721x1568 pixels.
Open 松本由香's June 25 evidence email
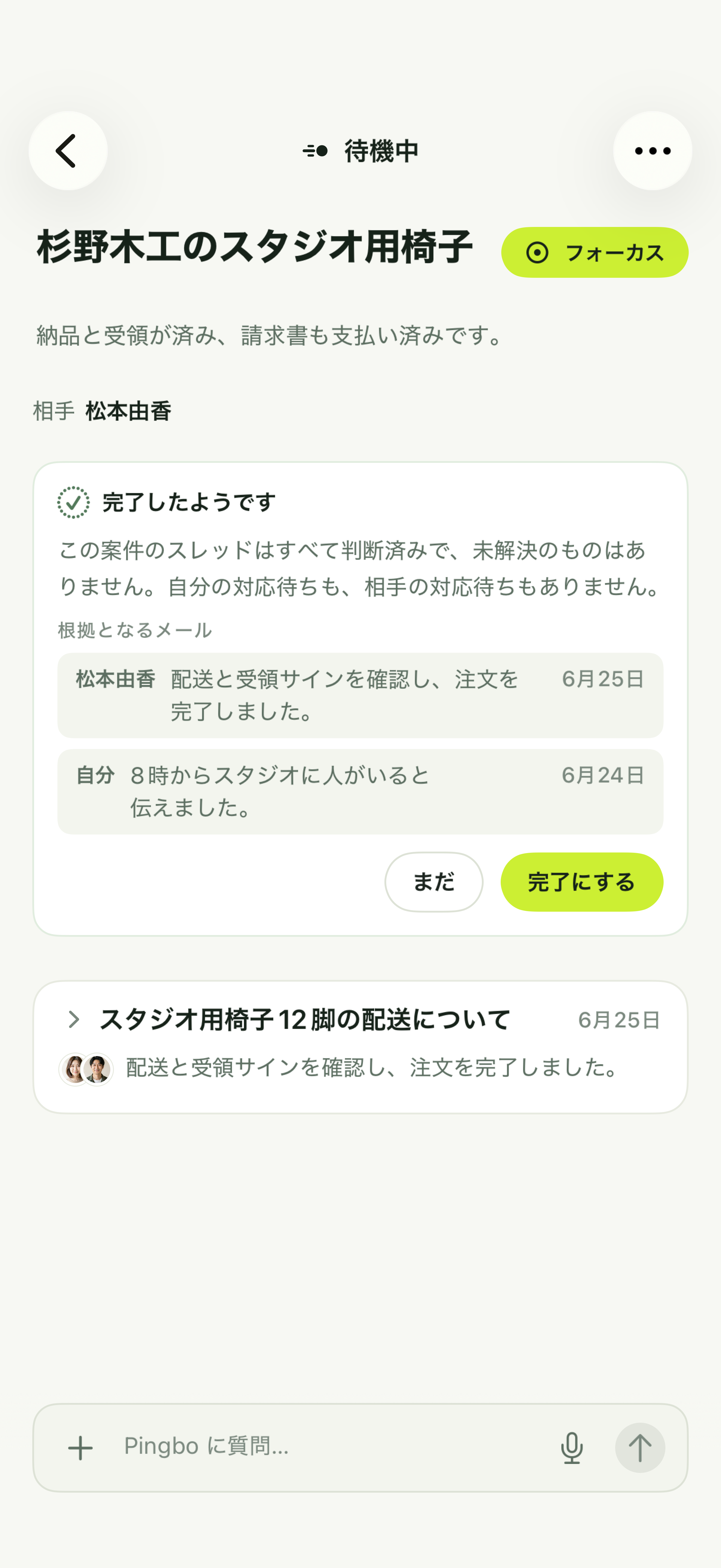(360, 695)
